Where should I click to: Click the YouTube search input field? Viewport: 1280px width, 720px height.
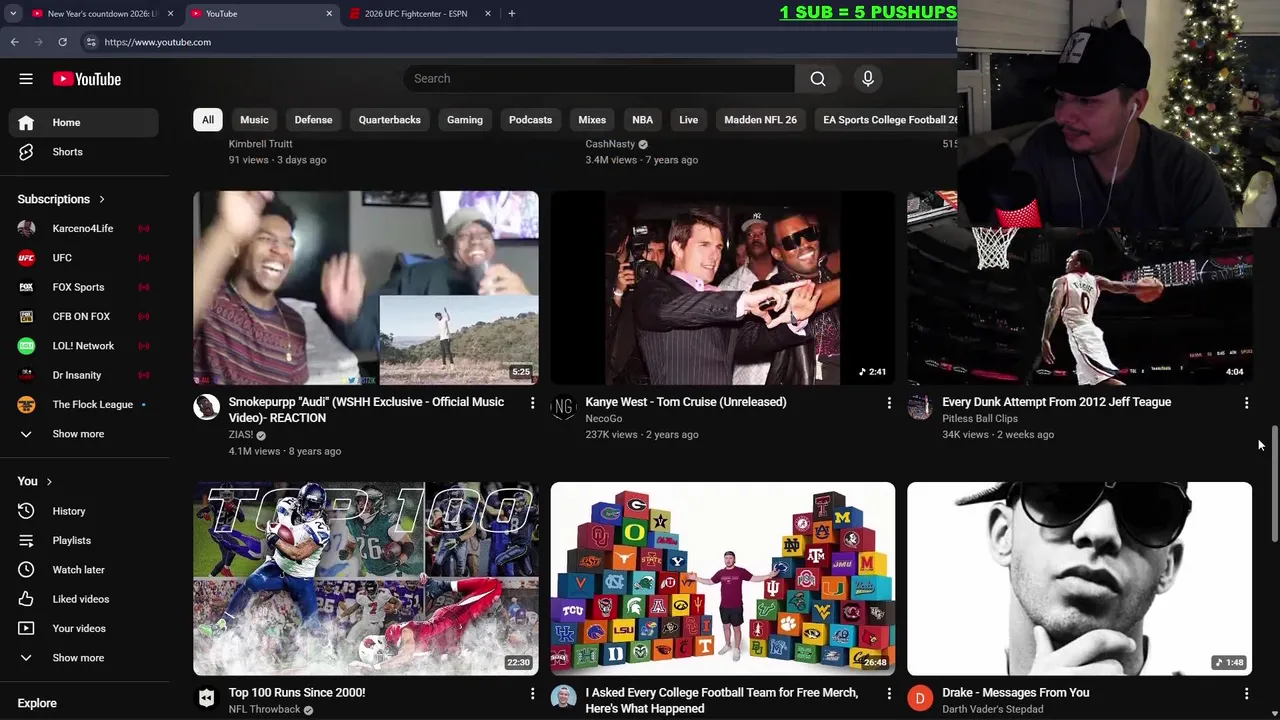pyautogui.click(x=599, y=79)
